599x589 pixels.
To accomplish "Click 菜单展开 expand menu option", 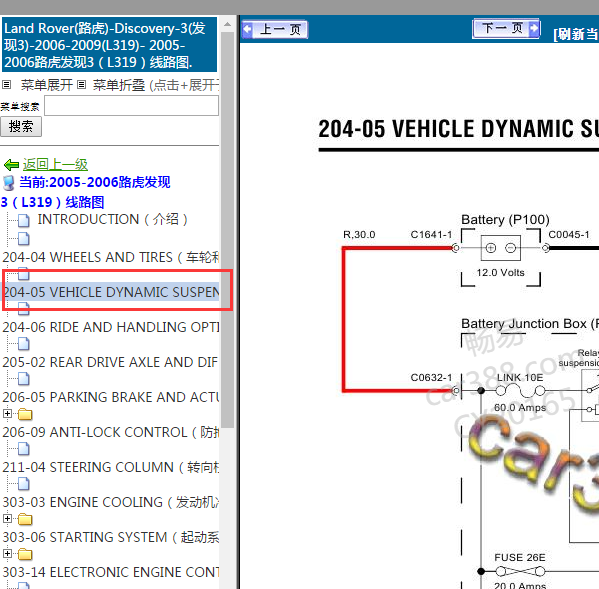I will (x=47, y=85).
